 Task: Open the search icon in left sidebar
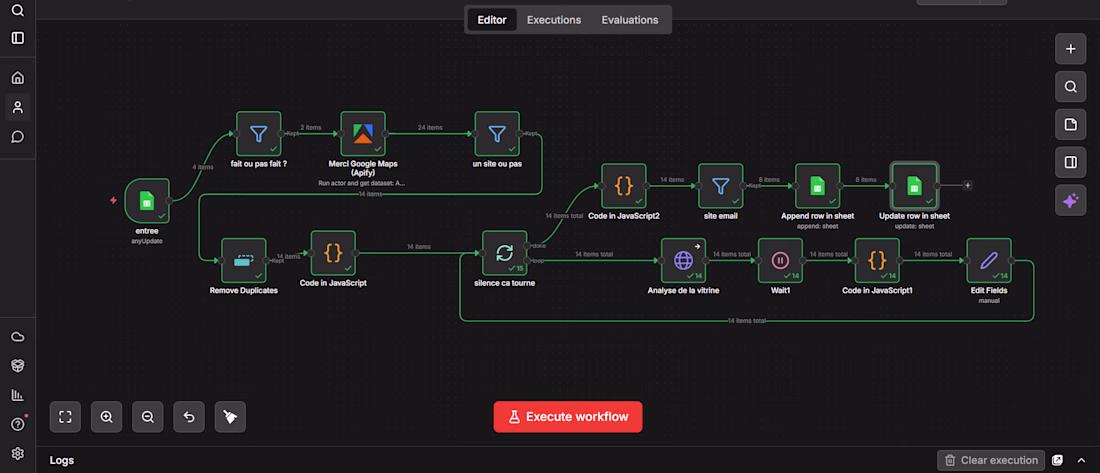point(18,11)
